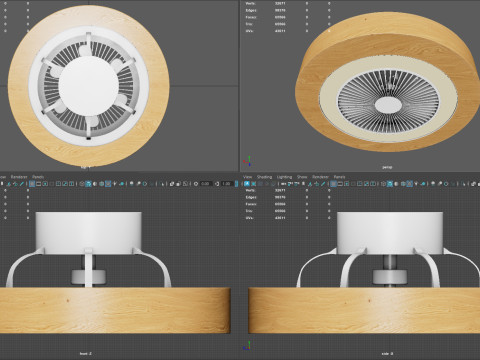Click Renderer in the front view panel menu
Image resolution: width=480 pixels, height=360 pixels.
tap(19, 177)
